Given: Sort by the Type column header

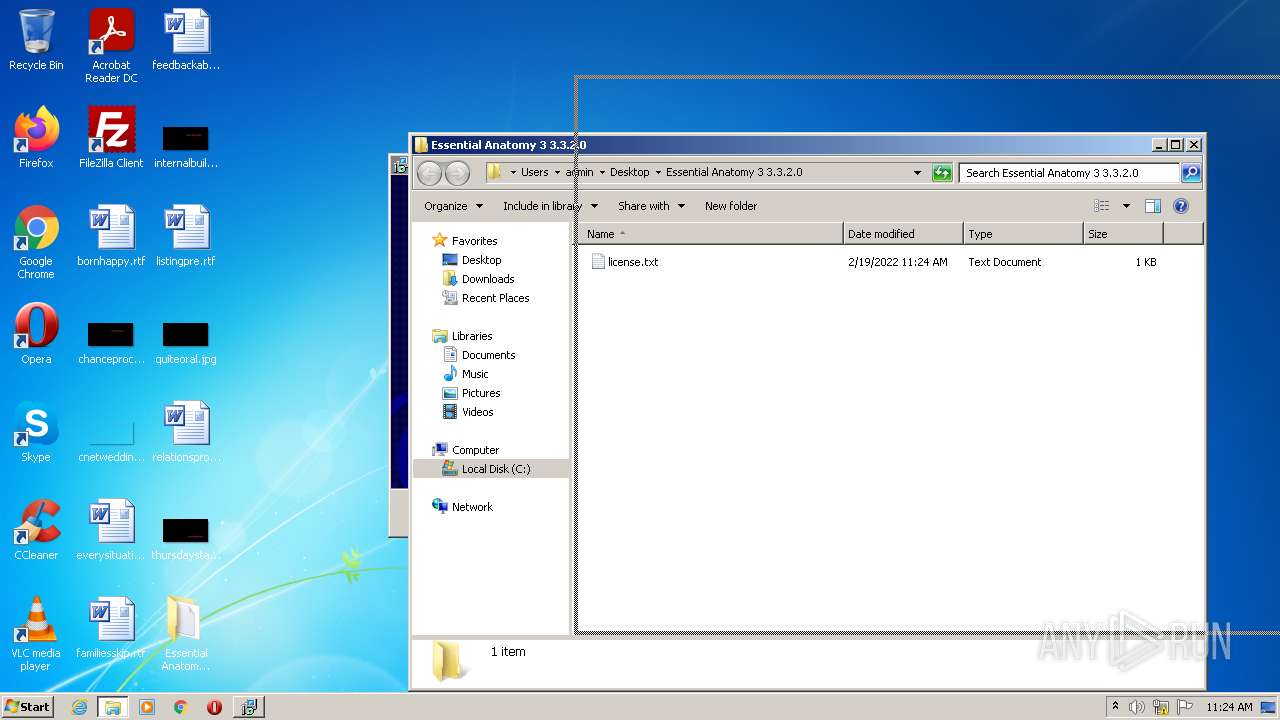Looking at the screenshot, I should point(1023,234).
